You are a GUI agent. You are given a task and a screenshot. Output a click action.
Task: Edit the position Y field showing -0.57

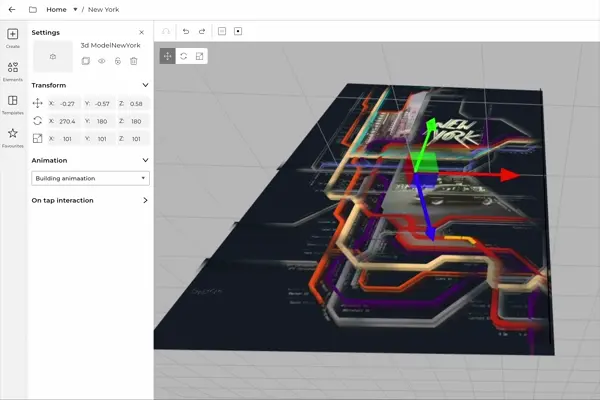pyautogui.click(x=99, y=103)
